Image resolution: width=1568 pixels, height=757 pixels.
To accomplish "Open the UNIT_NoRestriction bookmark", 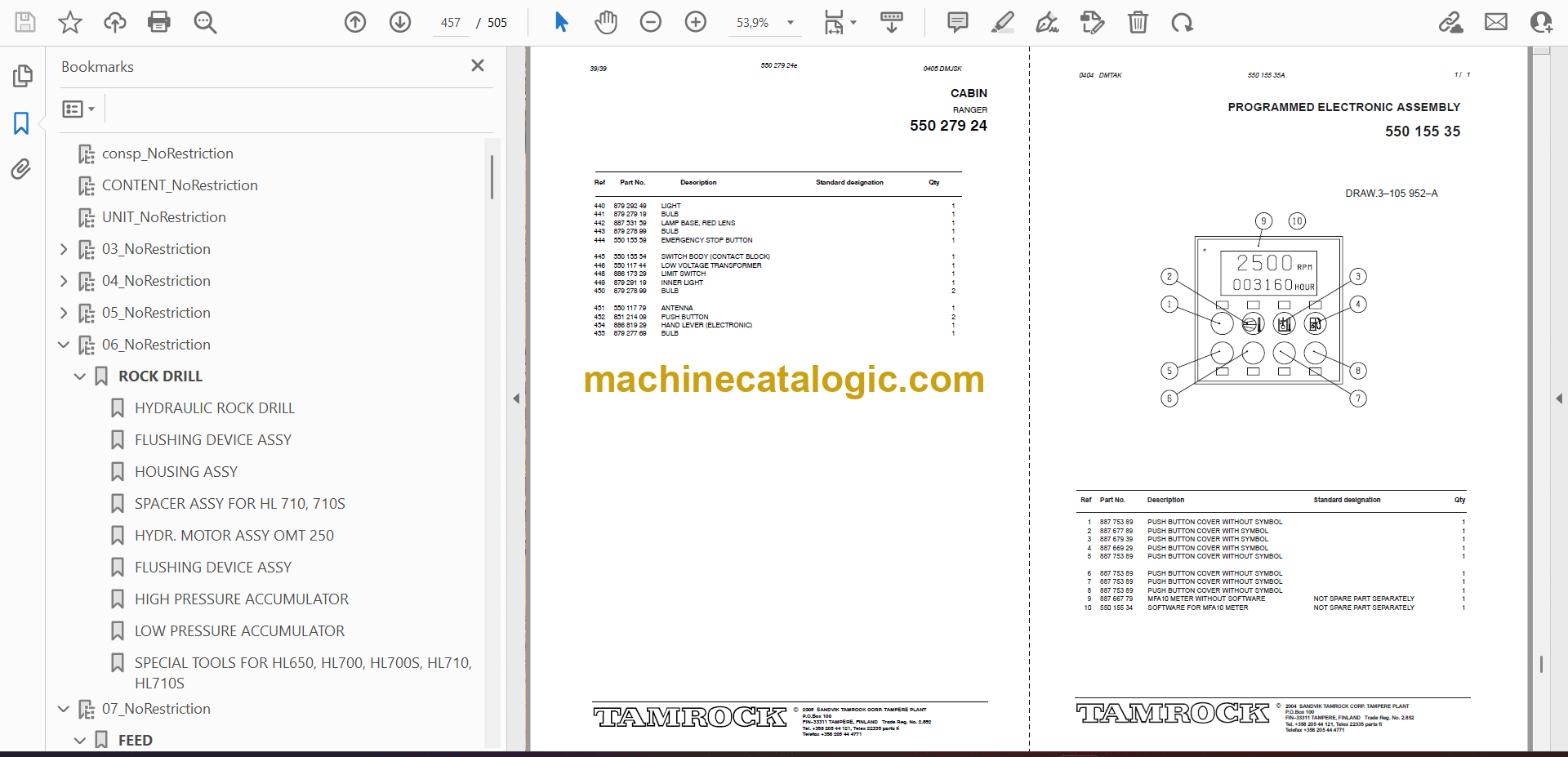I will [164, 217].
